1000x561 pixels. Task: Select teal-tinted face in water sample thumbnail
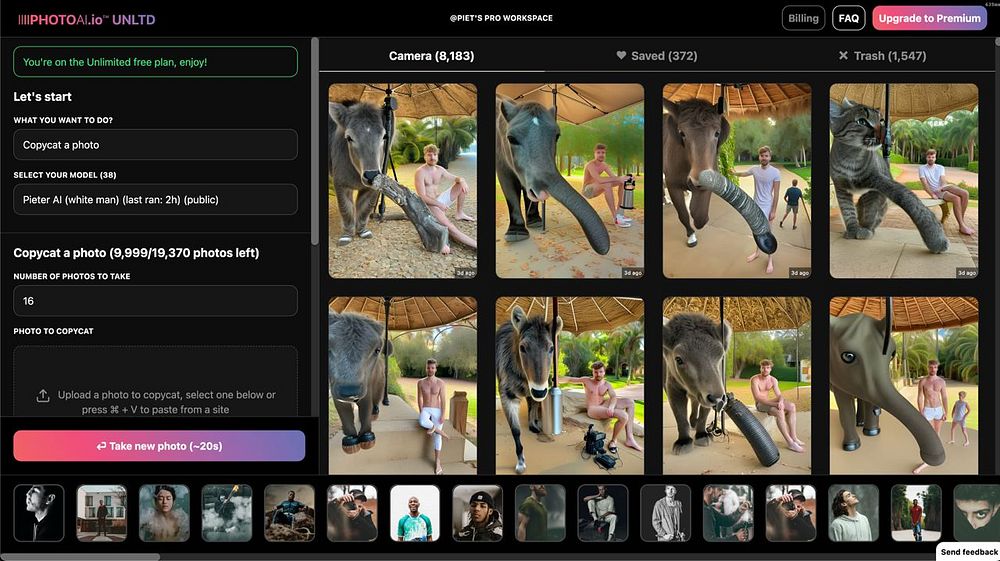[164, 513]
